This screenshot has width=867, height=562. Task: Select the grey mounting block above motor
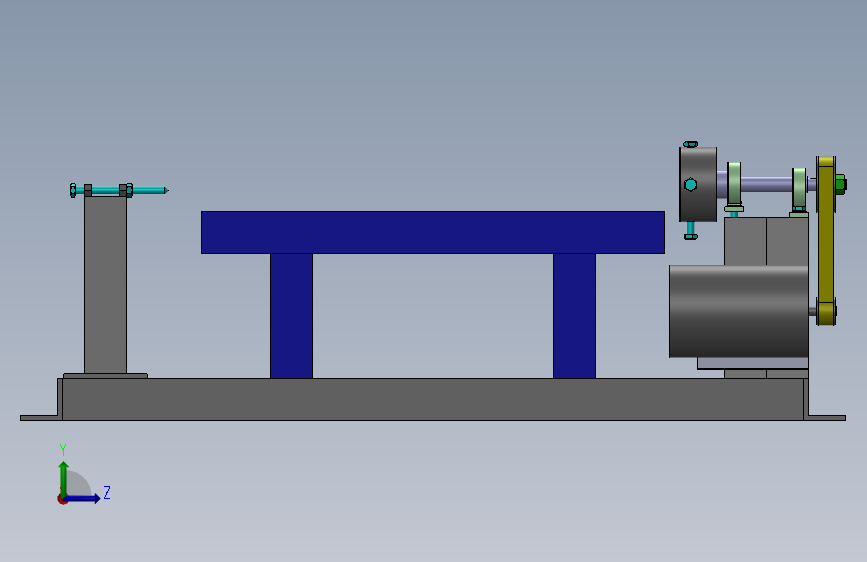[766, 241]
